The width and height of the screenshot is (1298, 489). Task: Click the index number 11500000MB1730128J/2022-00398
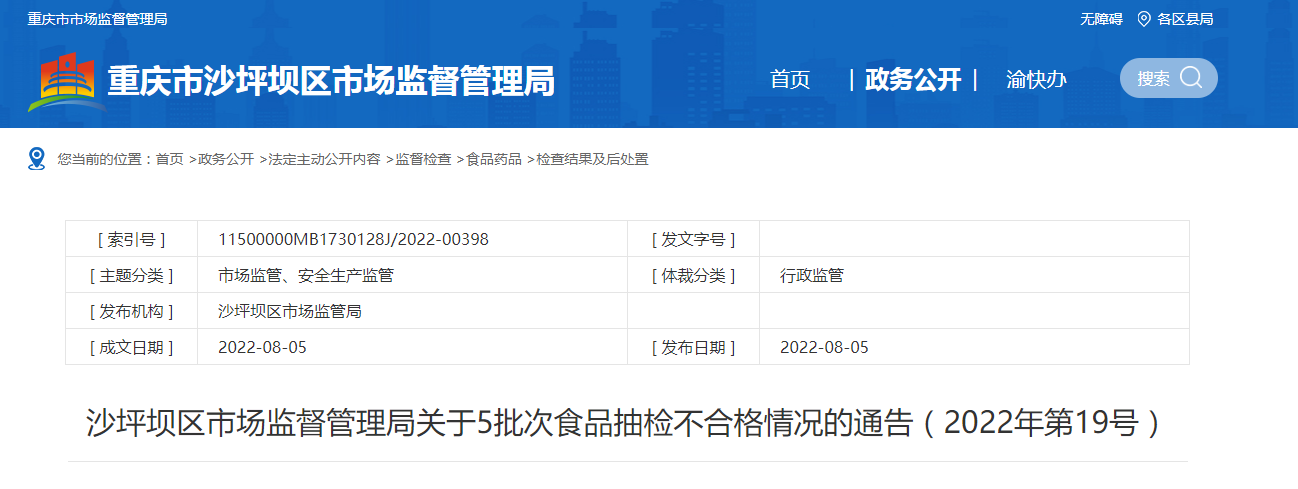pos(353,239)
